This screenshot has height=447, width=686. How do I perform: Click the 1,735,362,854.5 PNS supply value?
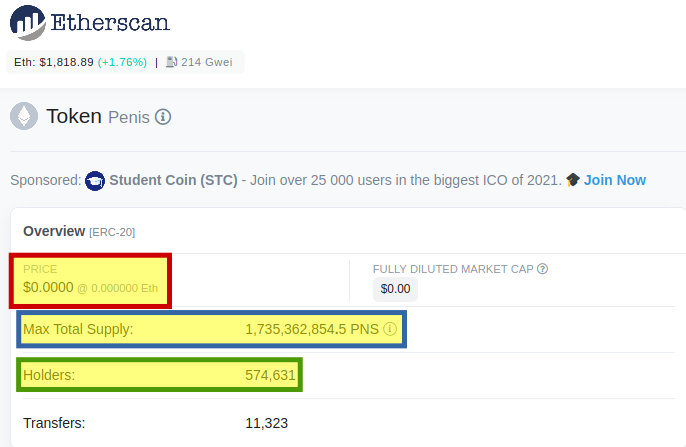pos(312,329)
